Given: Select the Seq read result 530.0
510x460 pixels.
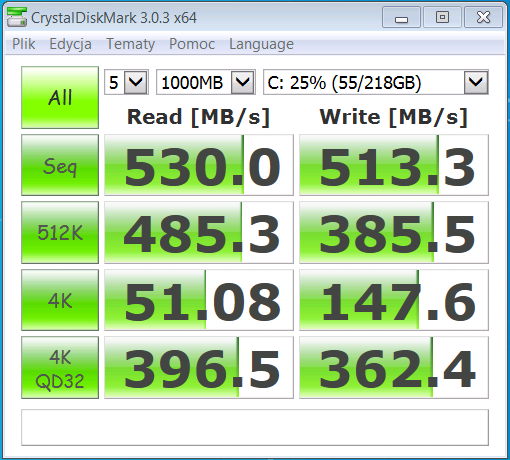Looking at the screenshot, I should tap(199, 165).
